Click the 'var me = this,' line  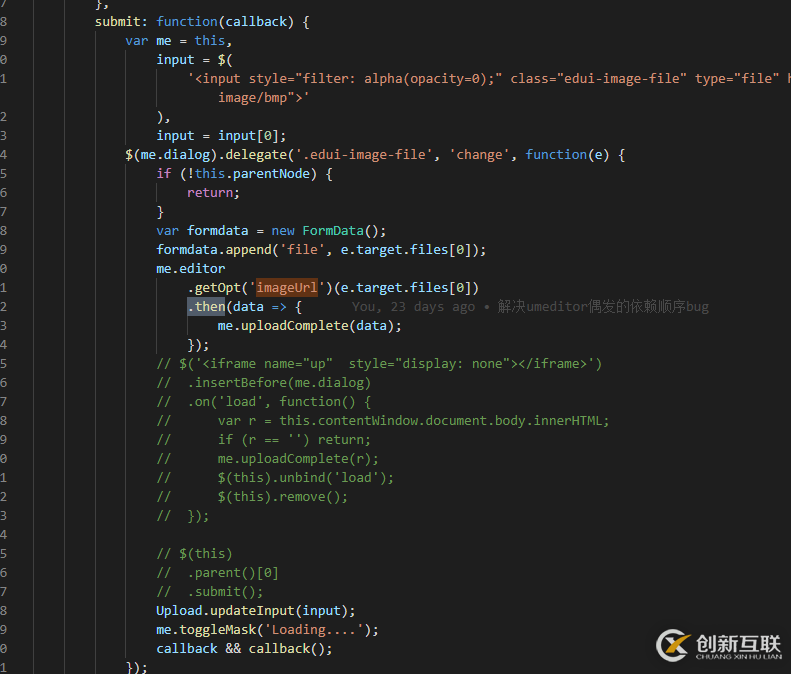click(179, 41)
